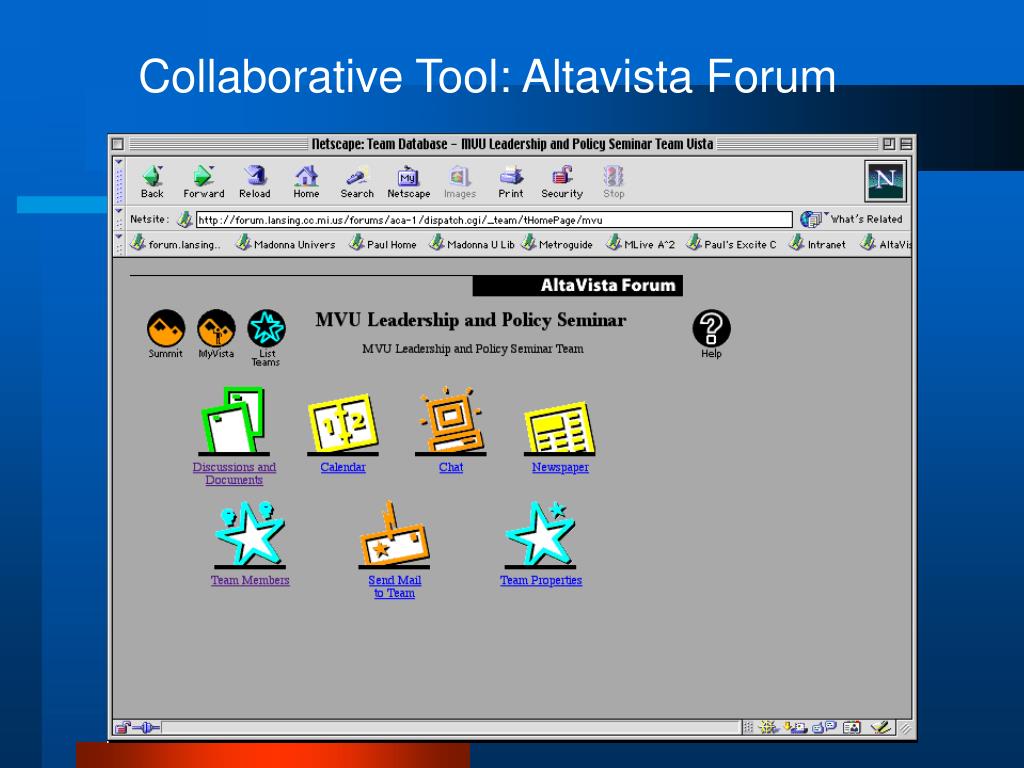Print the current page
This screenshot has width=1024, height=768.
[x=511, y=182]
